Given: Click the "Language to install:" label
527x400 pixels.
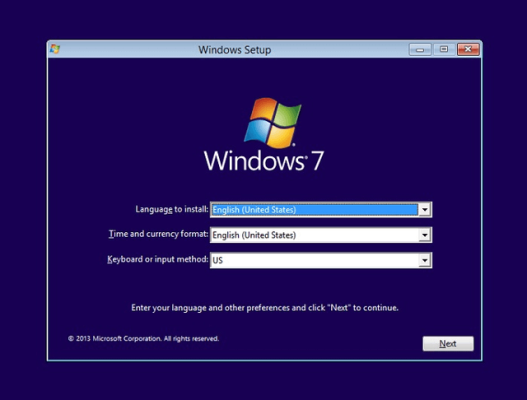Looking at the screenshot, I should click(172, 209).
